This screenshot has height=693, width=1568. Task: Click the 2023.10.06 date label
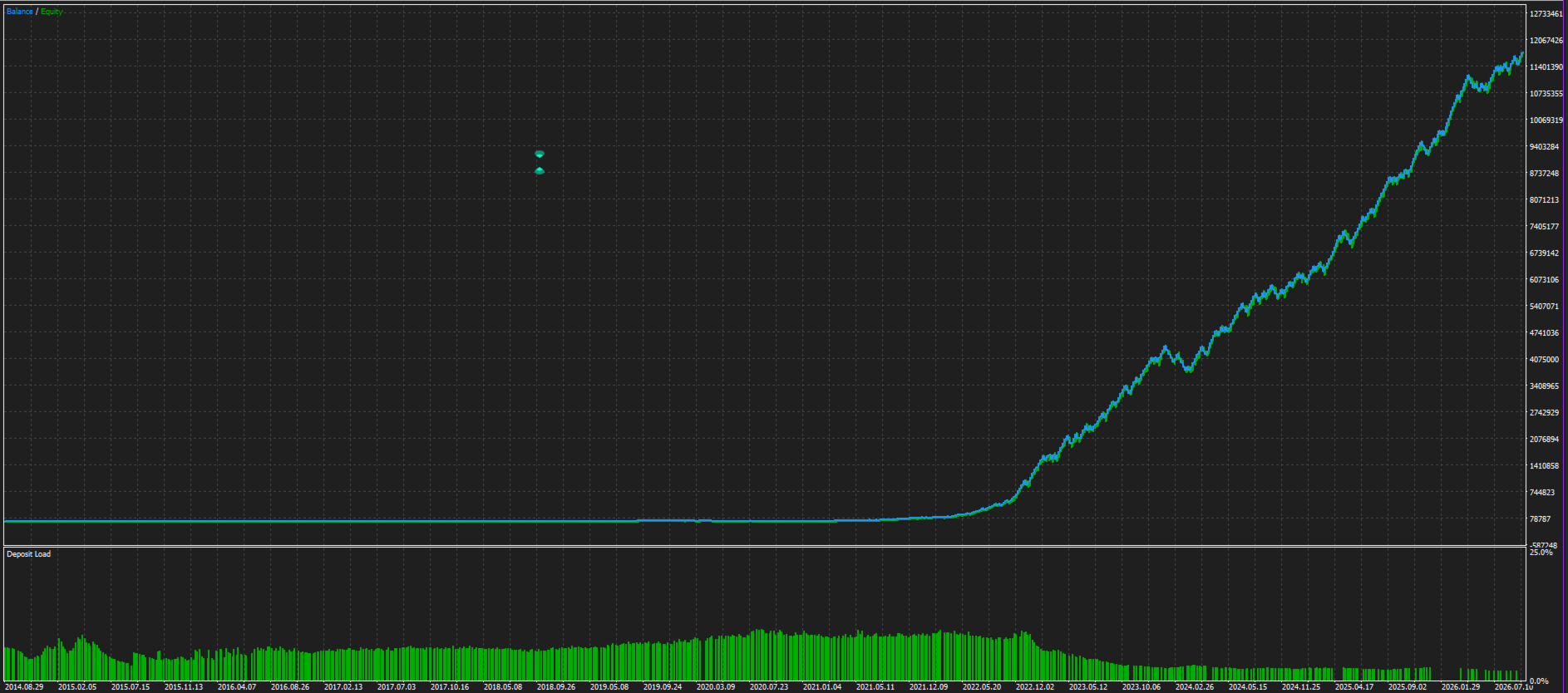point(1141,687)
